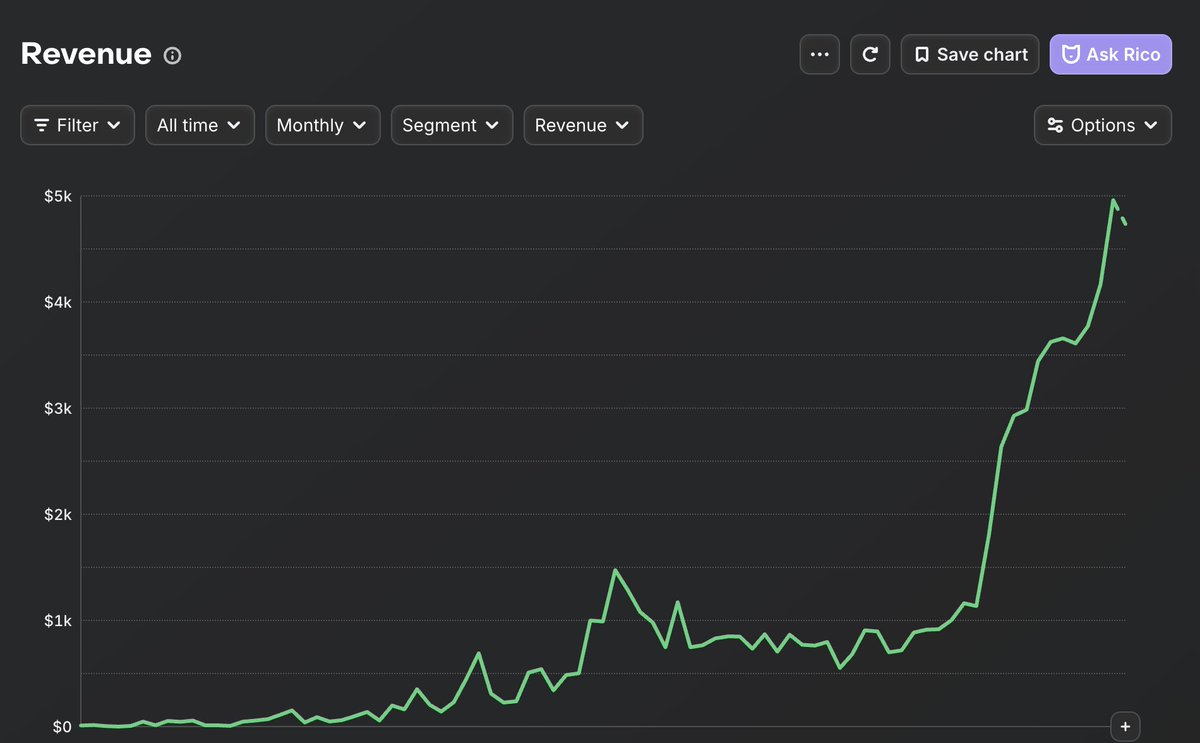This screenshot has width=1200, height=743.
Task: Open the Monthly interval dropdown
Action: [x=323, y=125]
